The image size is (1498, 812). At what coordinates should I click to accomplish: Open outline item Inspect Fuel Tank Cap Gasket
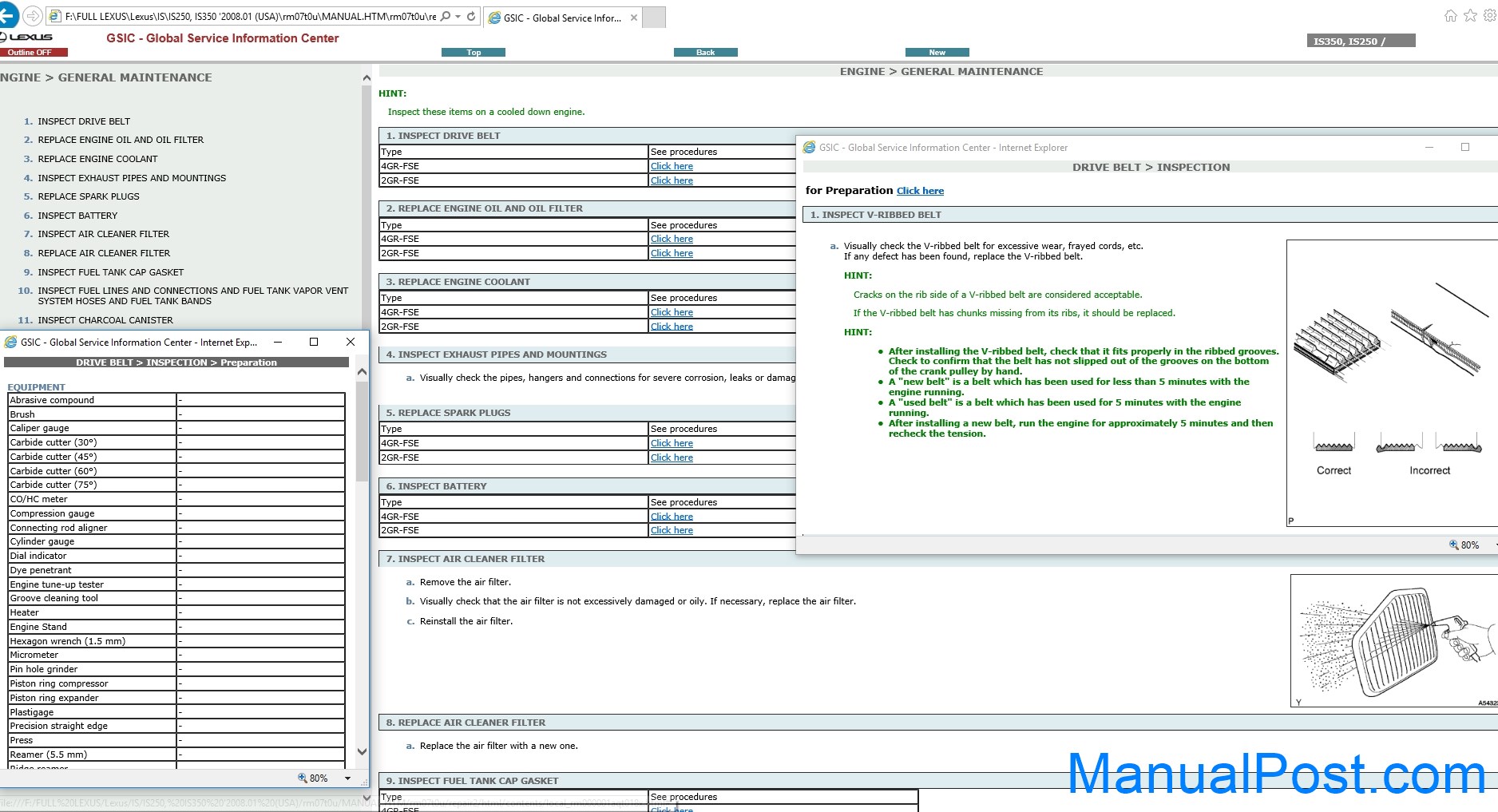(110, 272)
